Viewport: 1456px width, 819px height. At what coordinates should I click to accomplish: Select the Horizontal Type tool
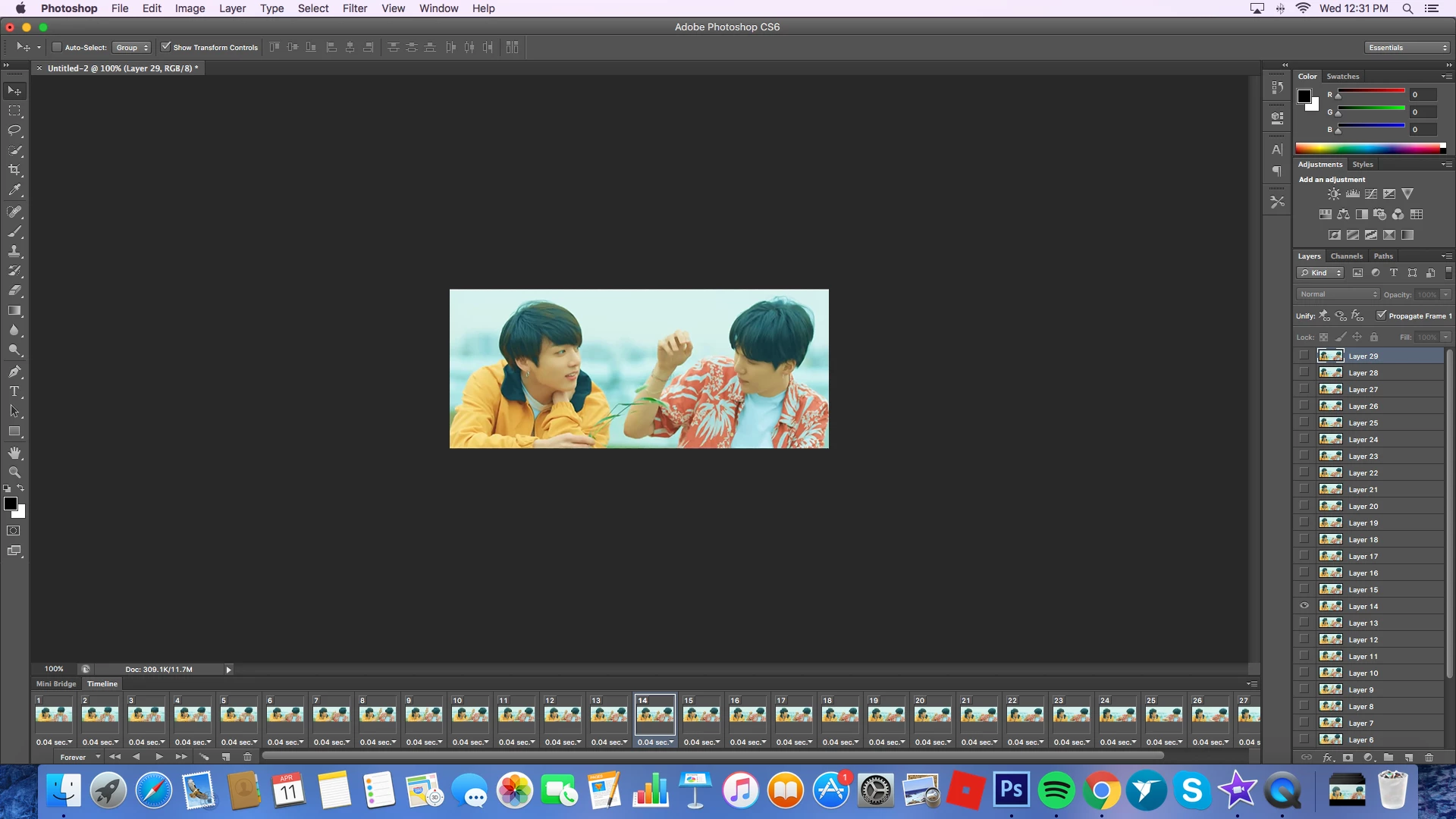click(14, 391)
